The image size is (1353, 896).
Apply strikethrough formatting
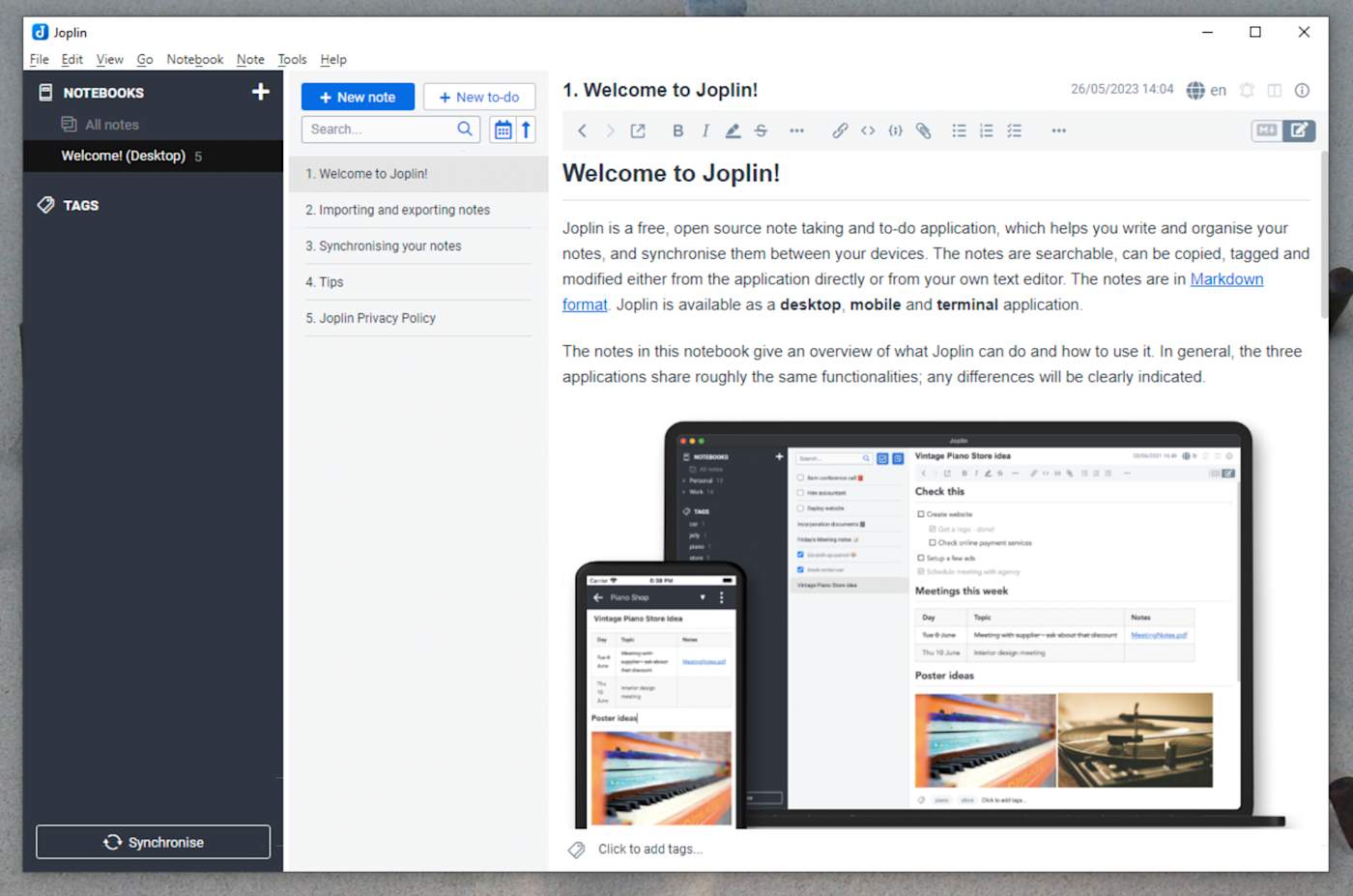761,130
